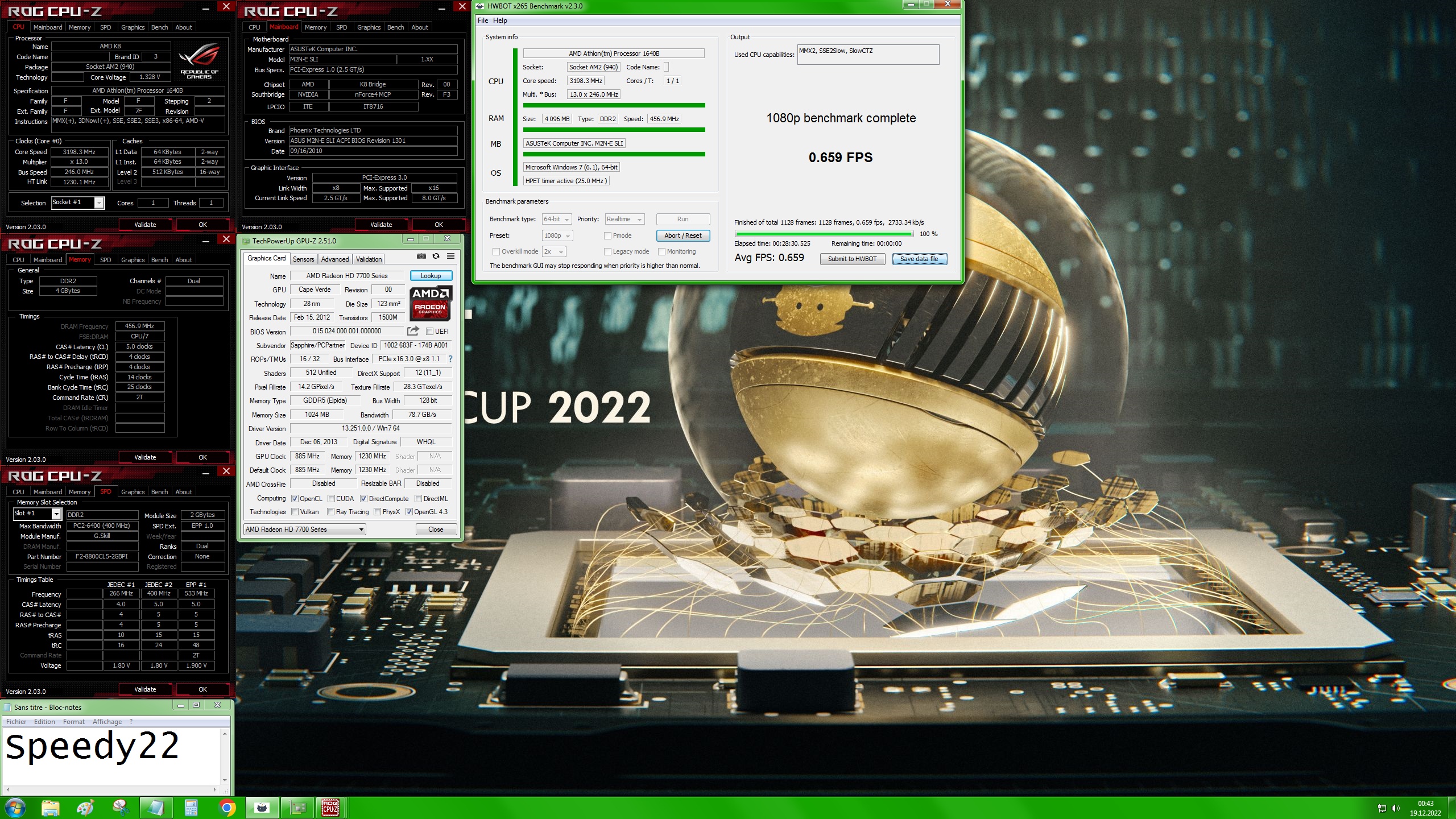Open Bench tab in CPU-Z CPU window
The width and height of the screenshot is (1456, 819).
click(x=159, y=27)
